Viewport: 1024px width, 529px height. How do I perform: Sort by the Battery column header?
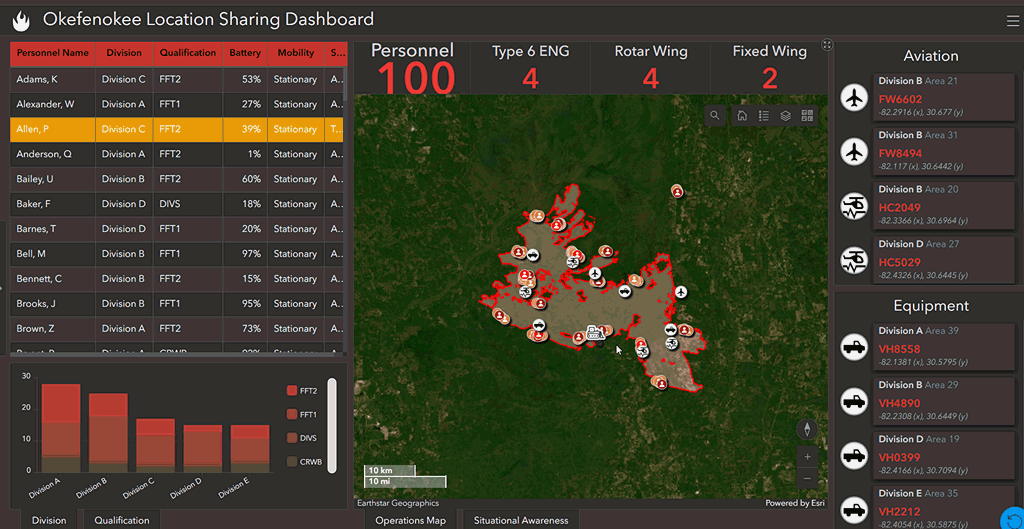(245, 53)
